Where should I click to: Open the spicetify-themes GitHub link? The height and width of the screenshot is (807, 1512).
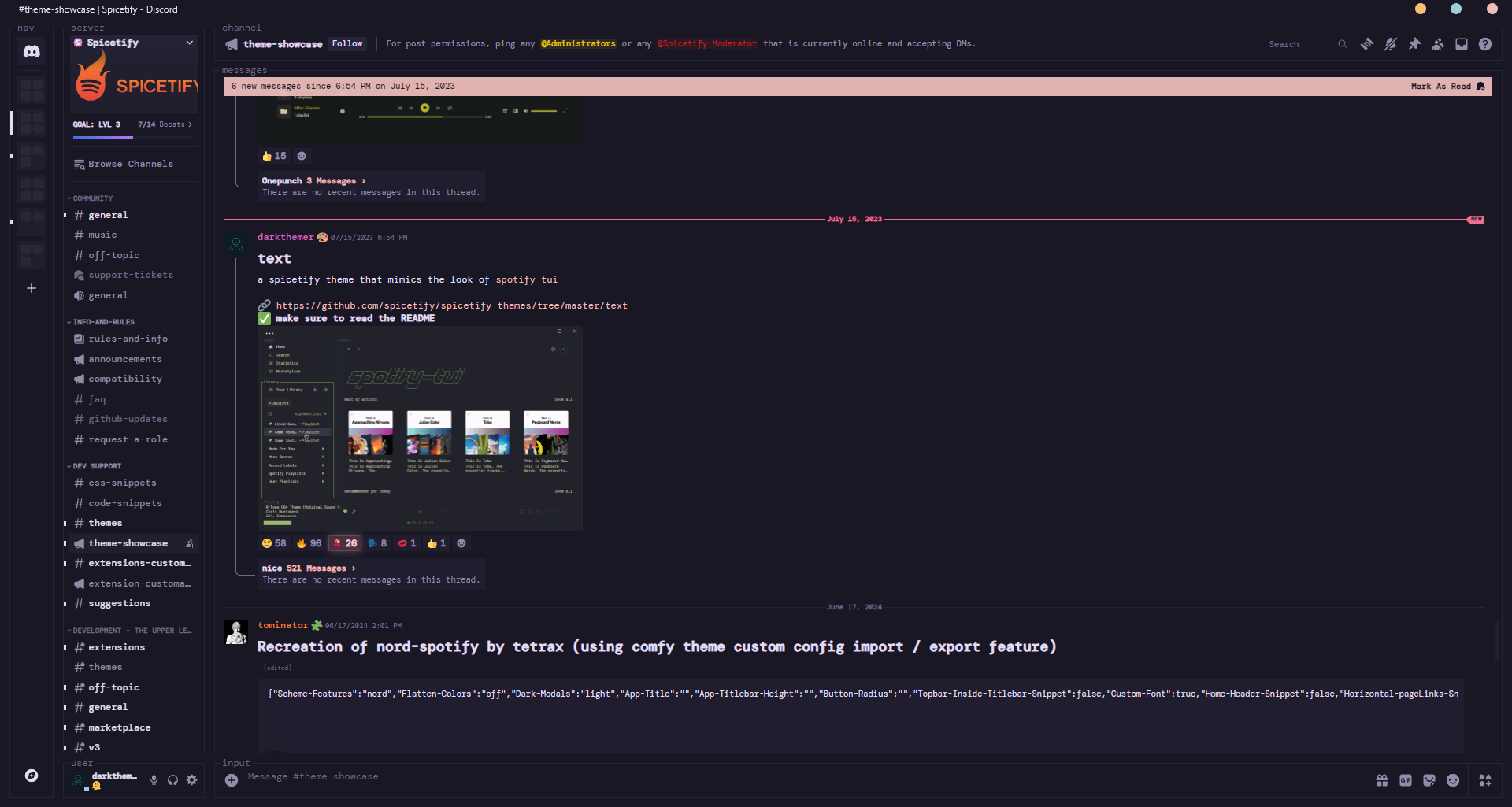coord(451,305)
